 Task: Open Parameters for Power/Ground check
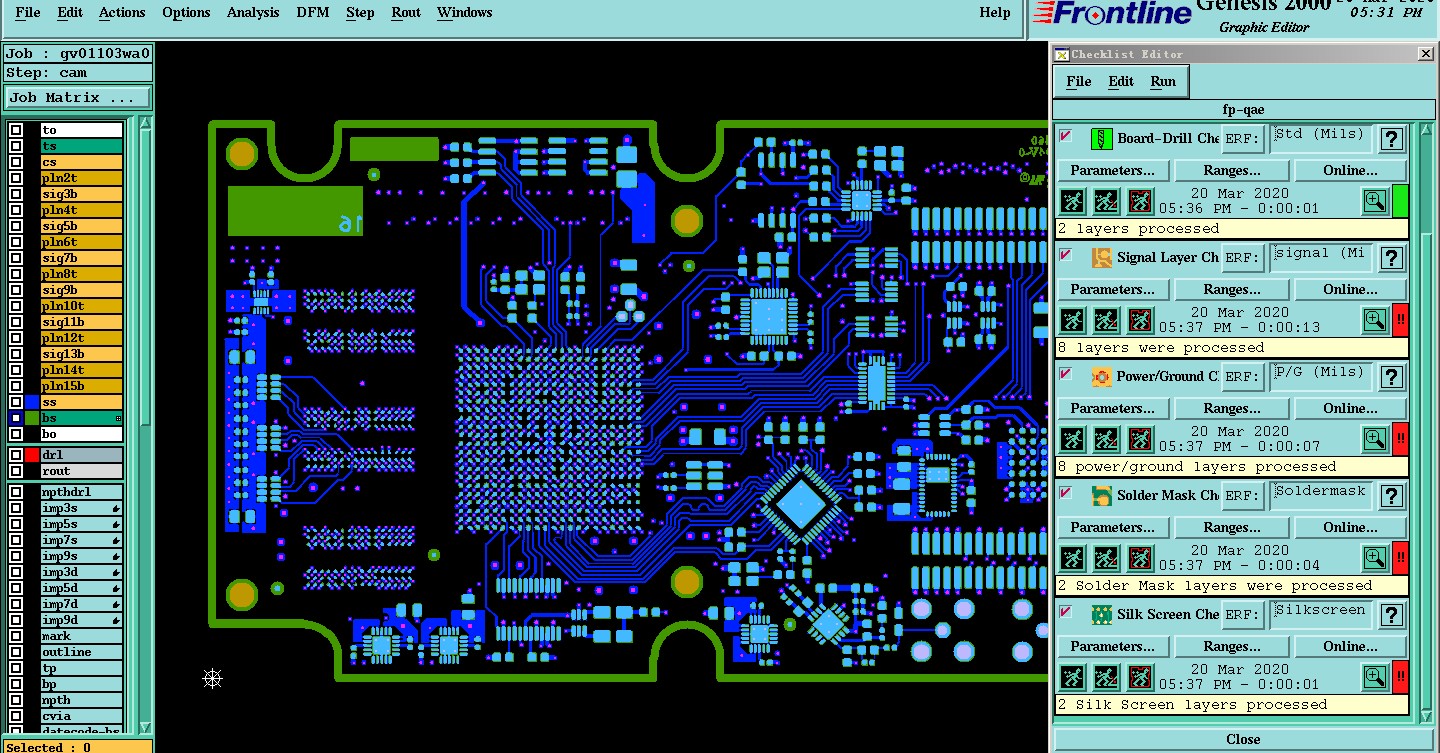point(1113,408)
